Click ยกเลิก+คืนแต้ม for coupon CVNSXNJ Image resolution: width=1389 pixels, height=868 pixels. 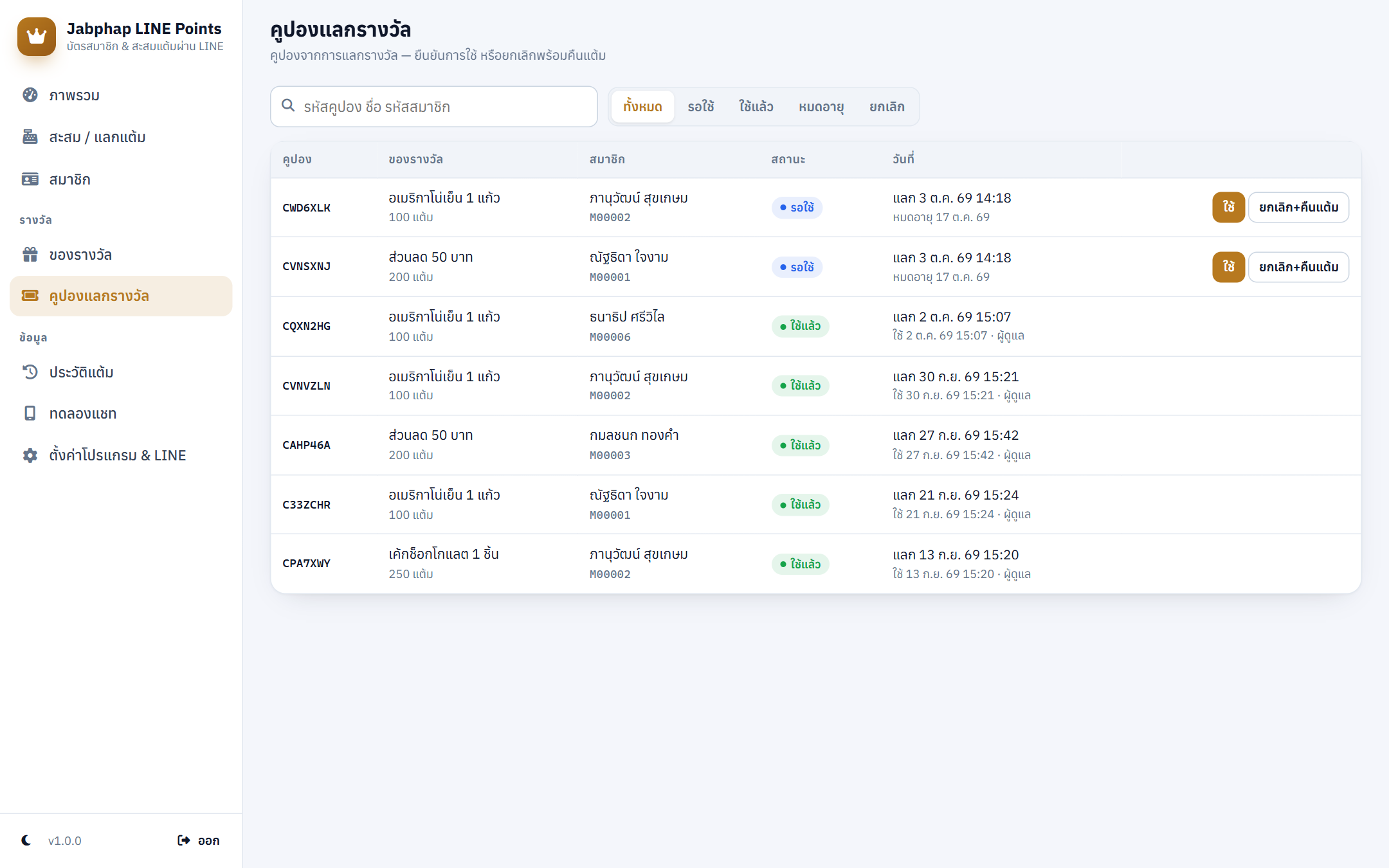pos(1299,267)
